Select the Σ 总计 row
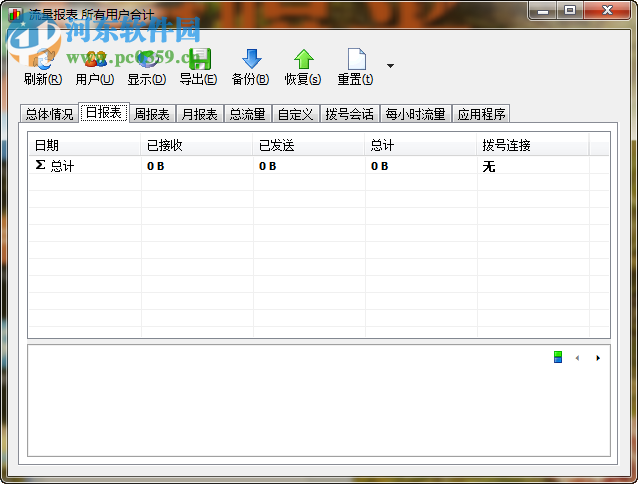638x484 pixels. point(319,166)
